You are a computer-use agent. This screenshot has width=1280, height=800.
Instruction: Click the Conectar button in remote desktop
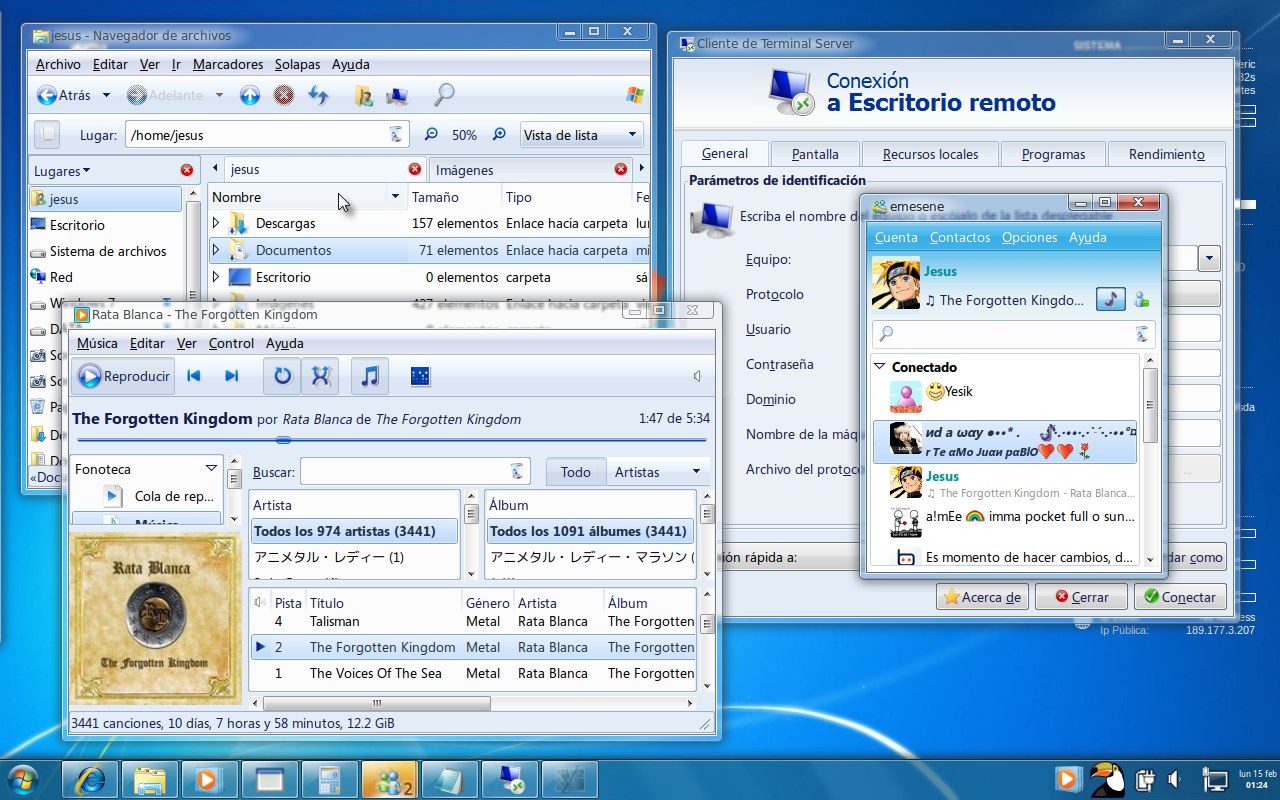(x=1180, y=597)
